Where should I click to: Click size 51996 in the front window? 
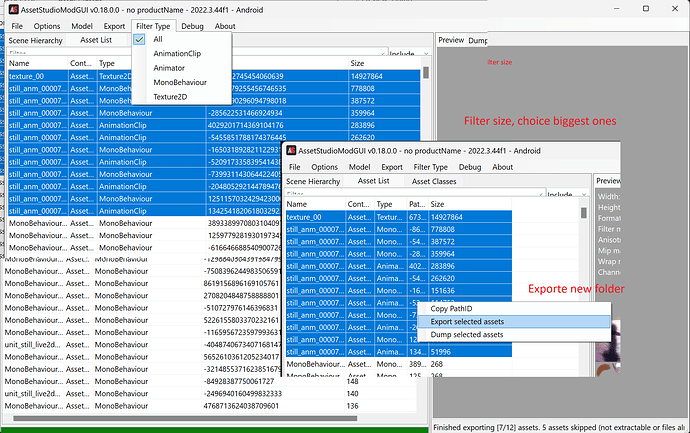[x=440, y=352]
